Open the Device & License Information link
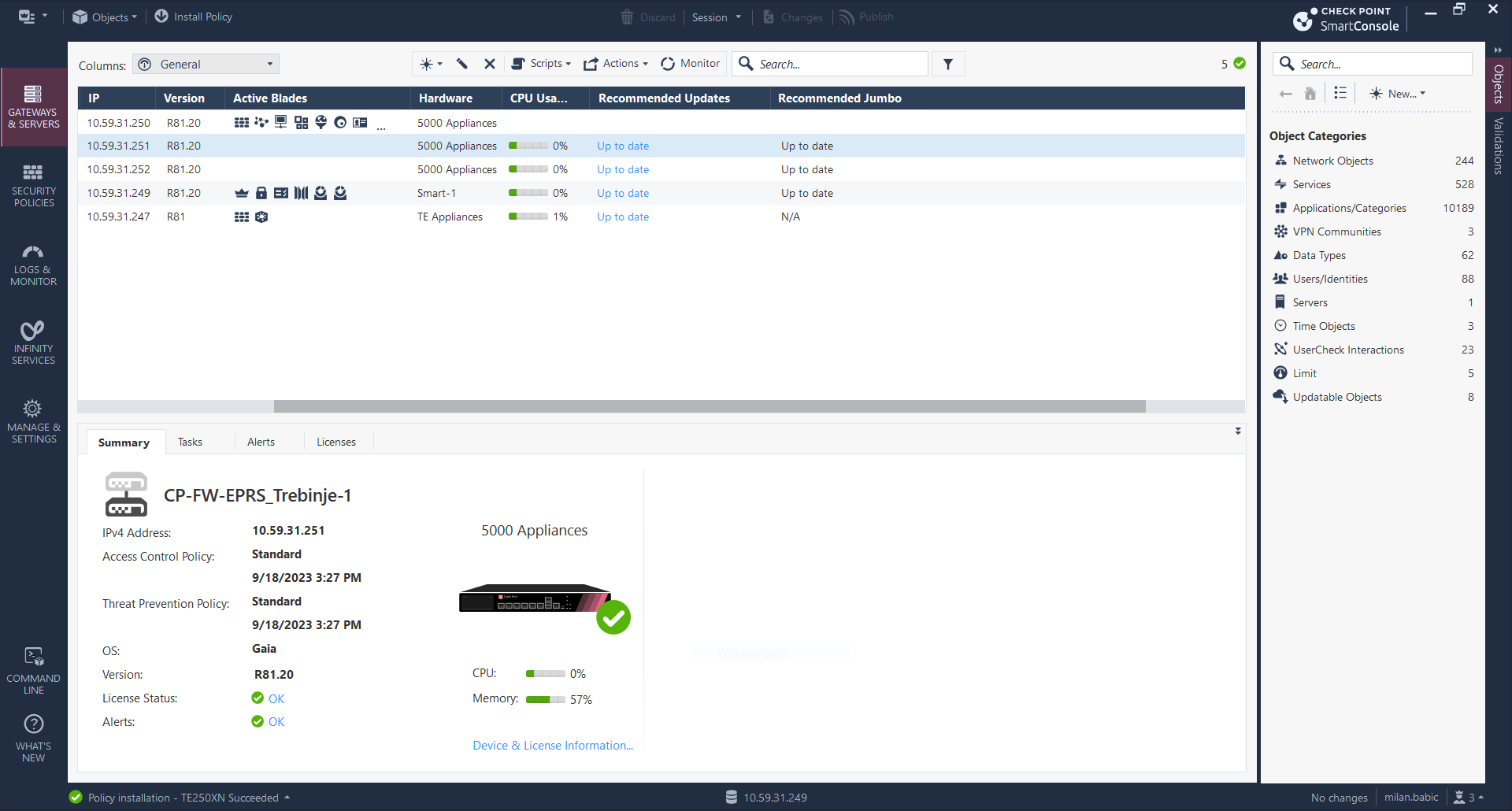Screen dimensions: 1512x811 [553, 746]
